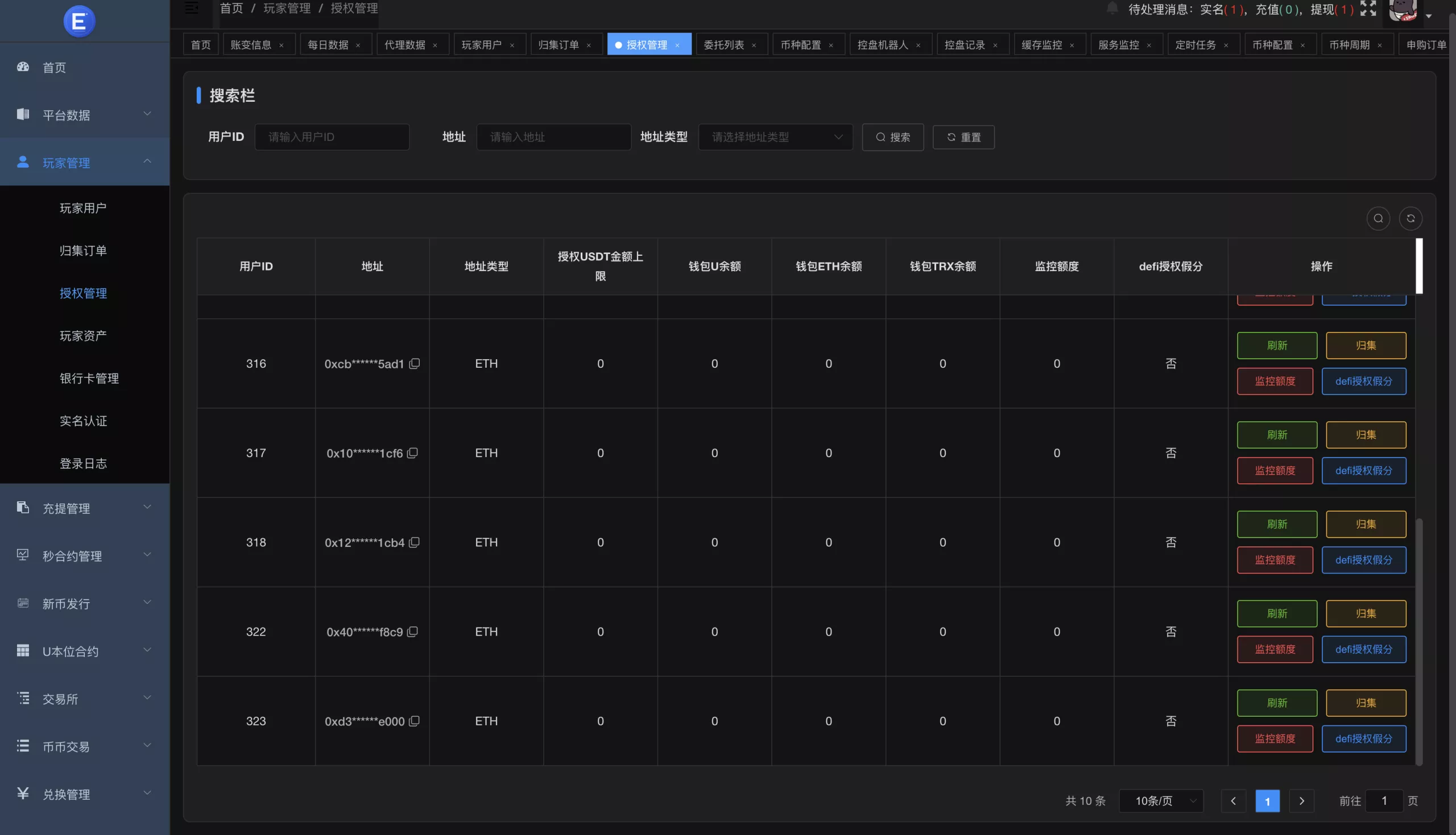Copy address 0xd3******e000 via copy icon
The width and height of the screenshot is (1456, 835).
[414, 721]
